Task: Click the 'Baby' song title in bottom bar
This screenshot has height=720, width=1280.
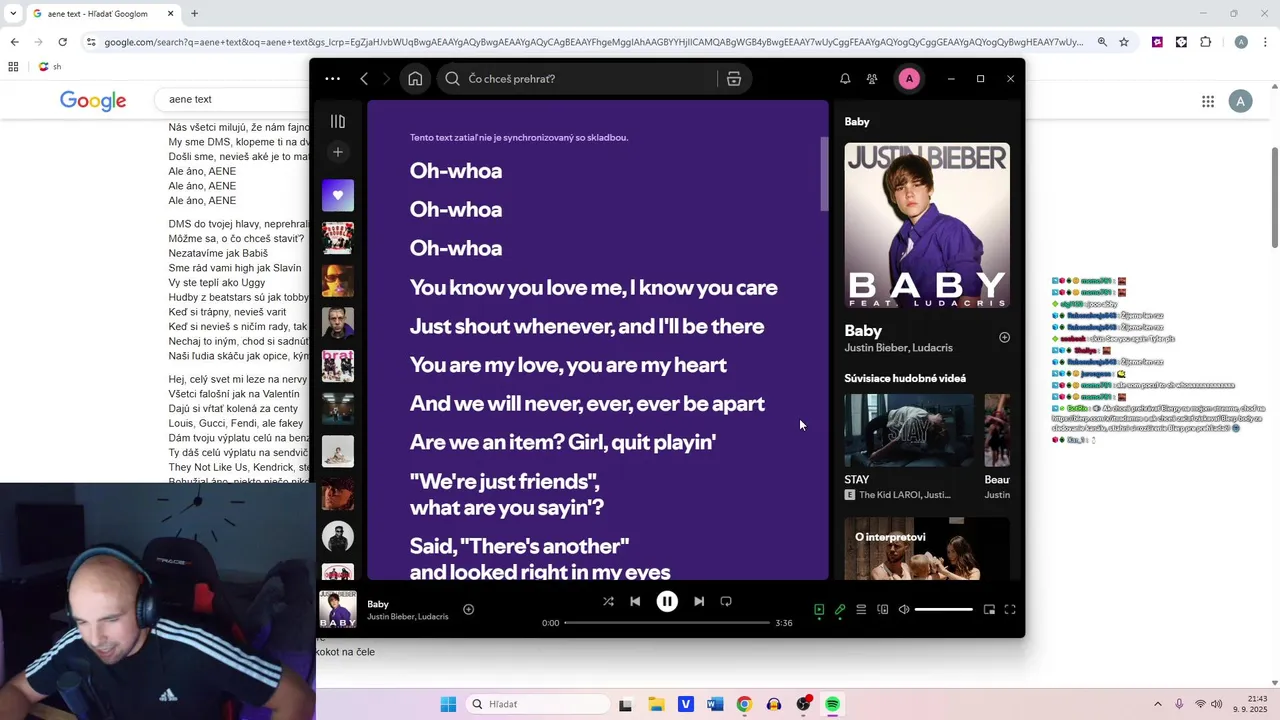Action: [x=378, y=604]
